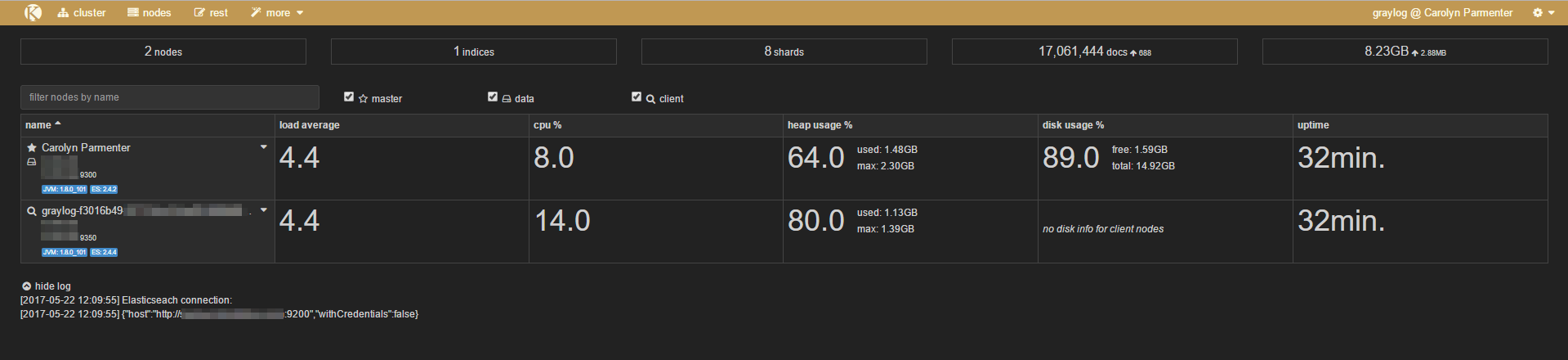Uncheck the data nodes filter checkbox
Image resolution: width=1568 pixels, height=360 pixels.
pos(493,97)
